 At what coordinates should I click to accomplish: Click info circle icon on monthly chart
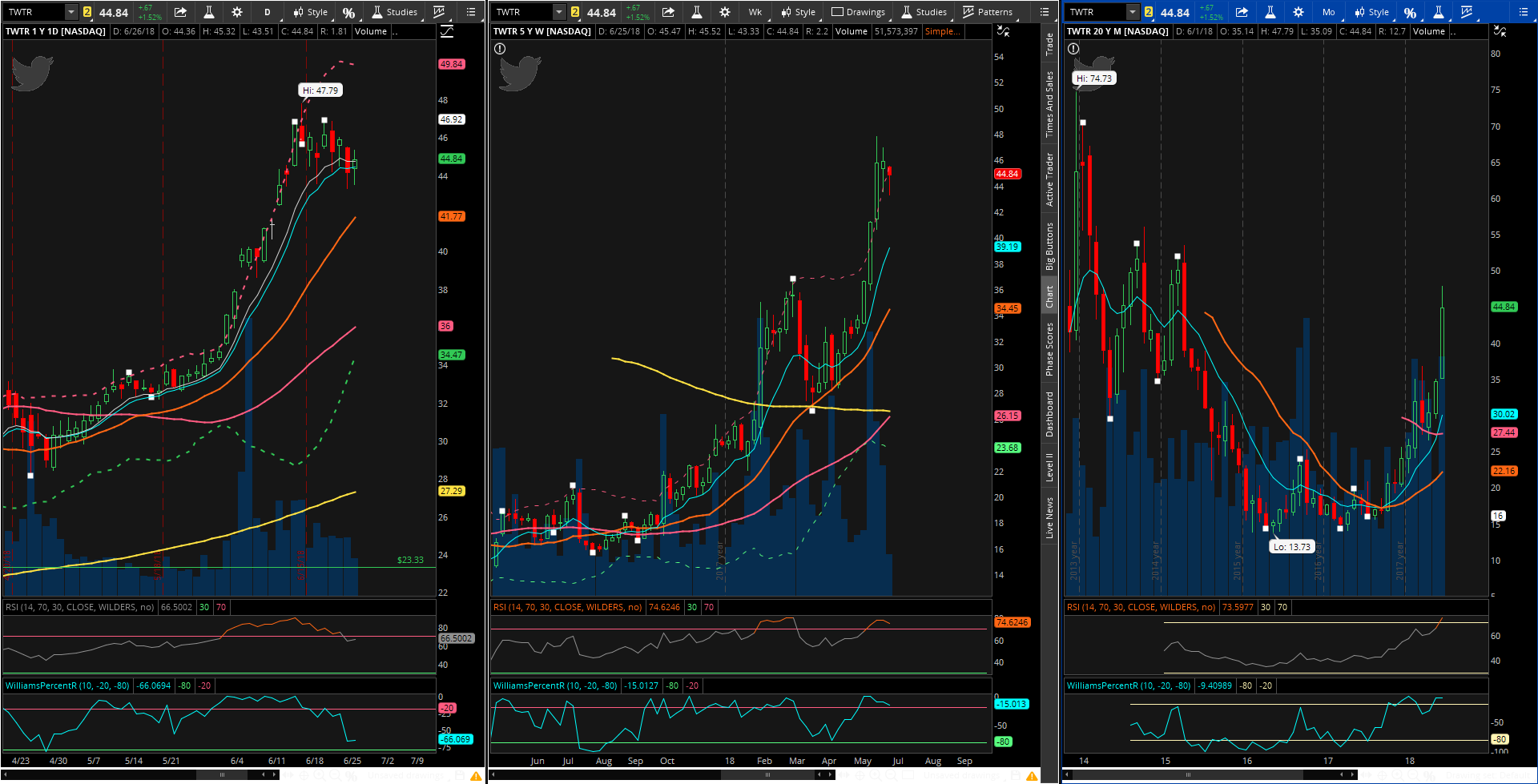(x=1073, y=49)
